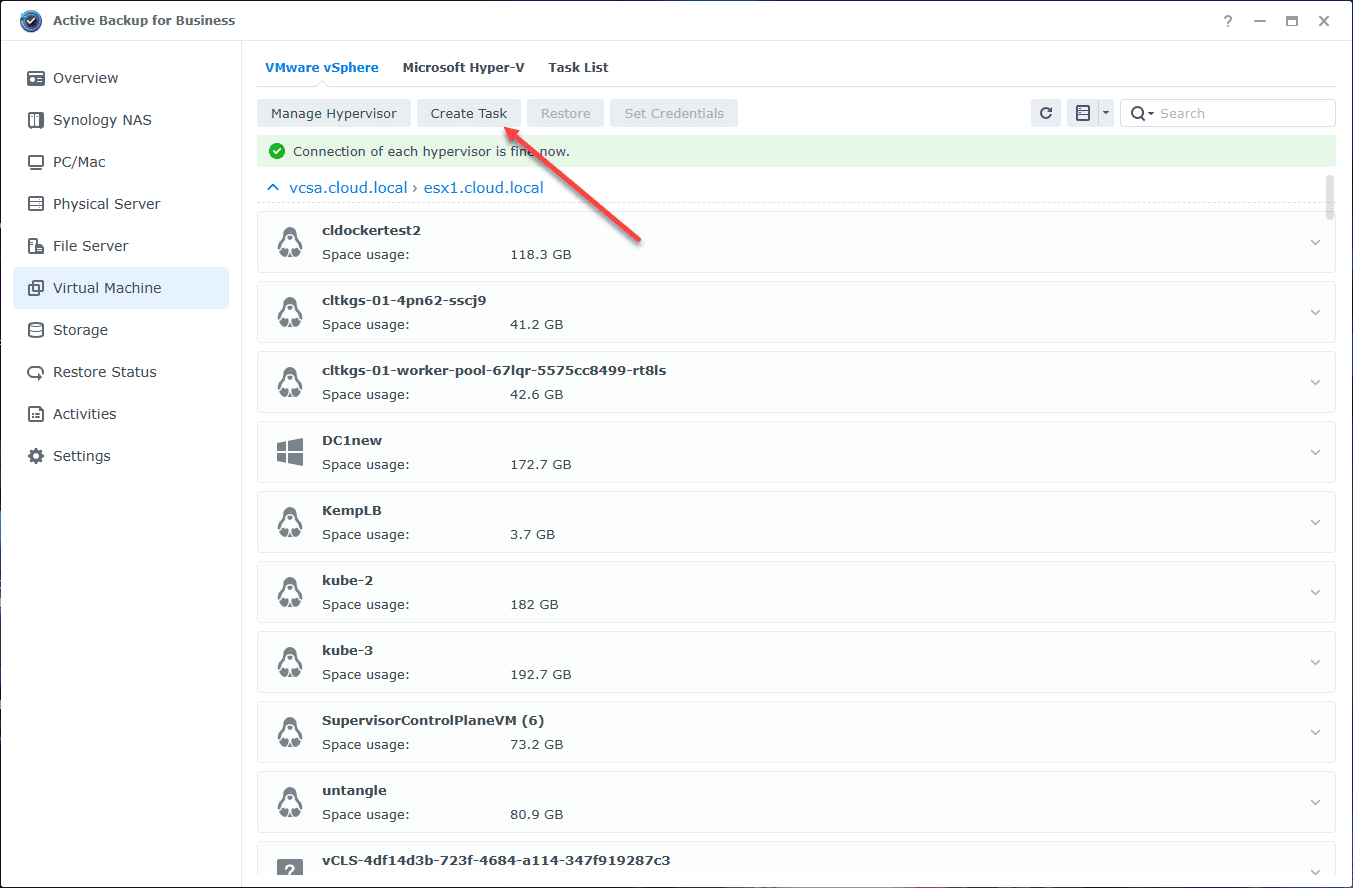Click the Set Credentials button
Screen dimensions: 1353x888
click(674, 113)
